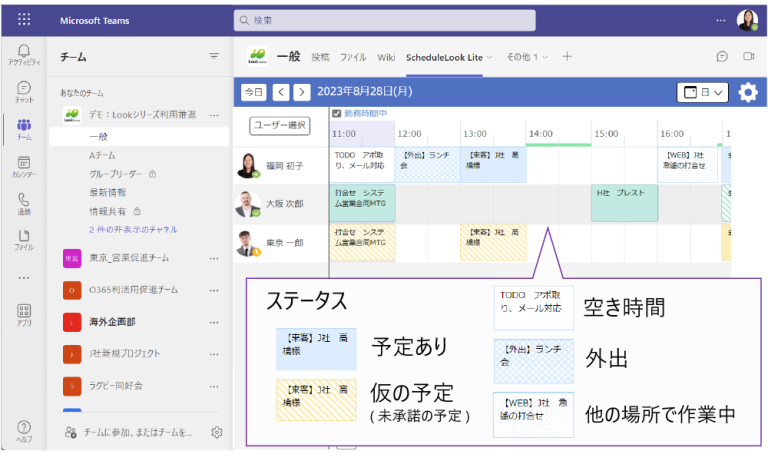Open Files in the left rail
The image size is (768, 461).
pos(24,239)
